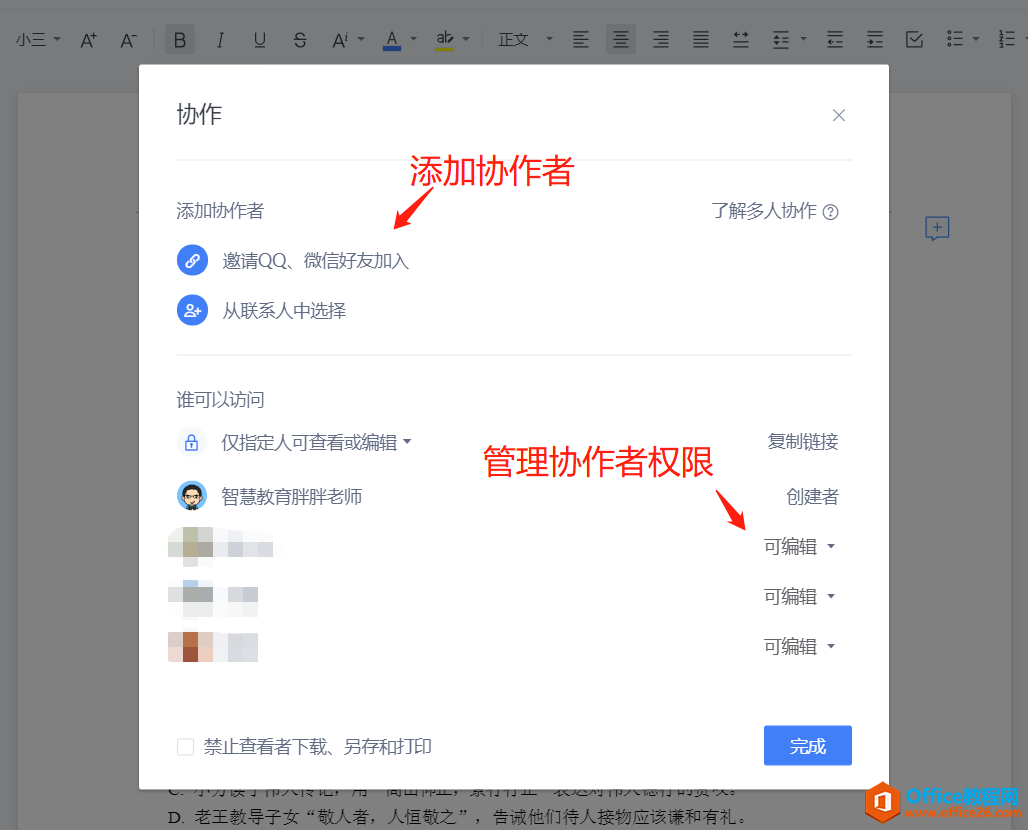The width and height of the screenshot is (1028, 830).
Task: Open first collaborator's 可编辑 permission dropdown
Action: [x=800, y=547]
